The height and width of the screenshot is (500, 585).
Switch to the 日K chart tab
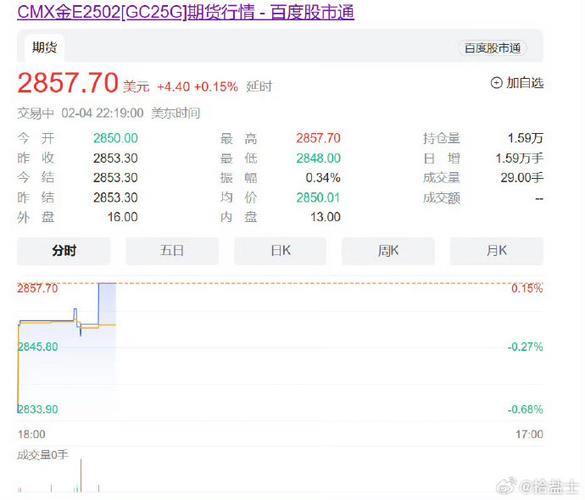pyautogui.click(x=280, y=251)
